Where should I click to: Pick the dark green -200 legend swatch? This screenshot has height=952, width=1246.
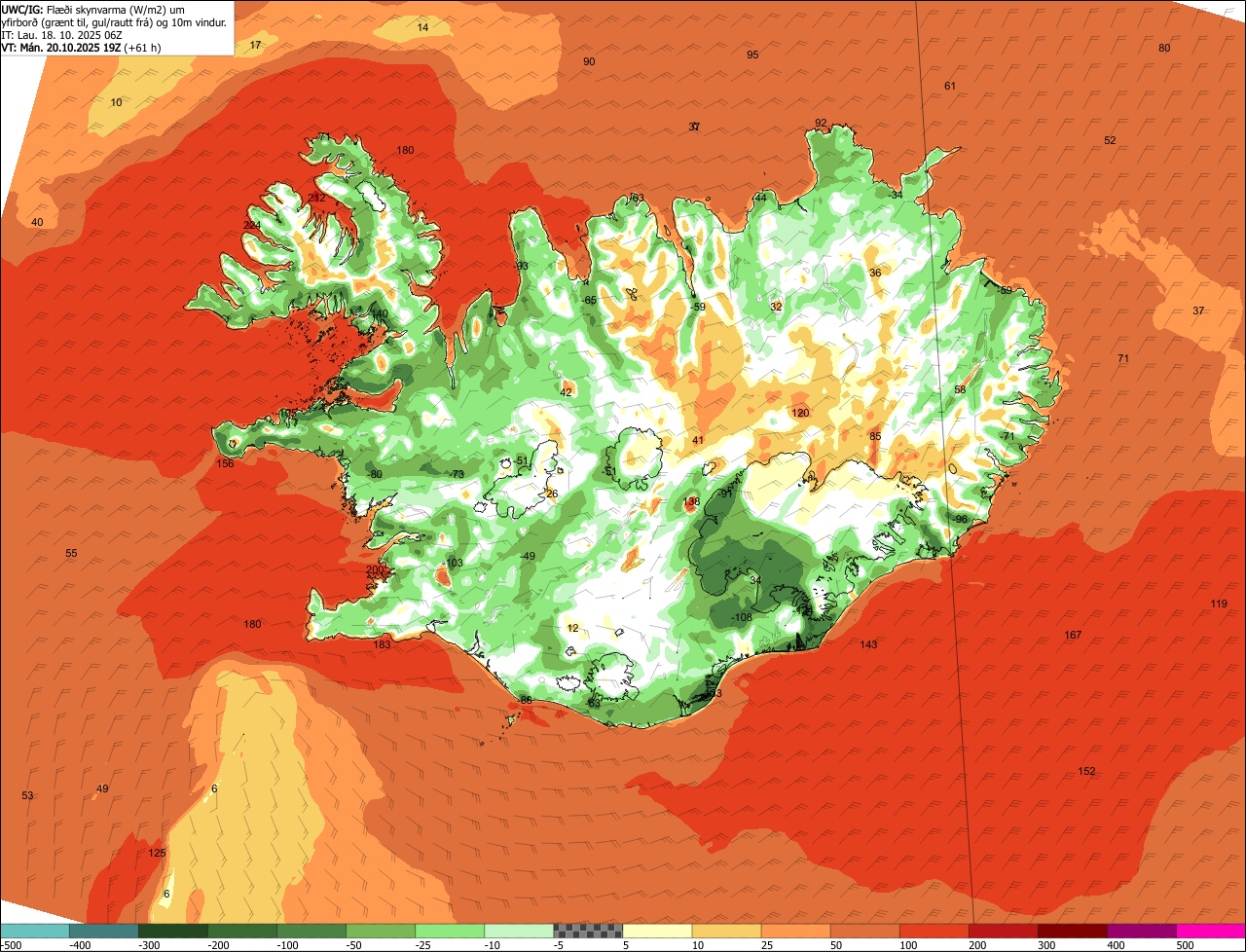(x=241, y=931)
